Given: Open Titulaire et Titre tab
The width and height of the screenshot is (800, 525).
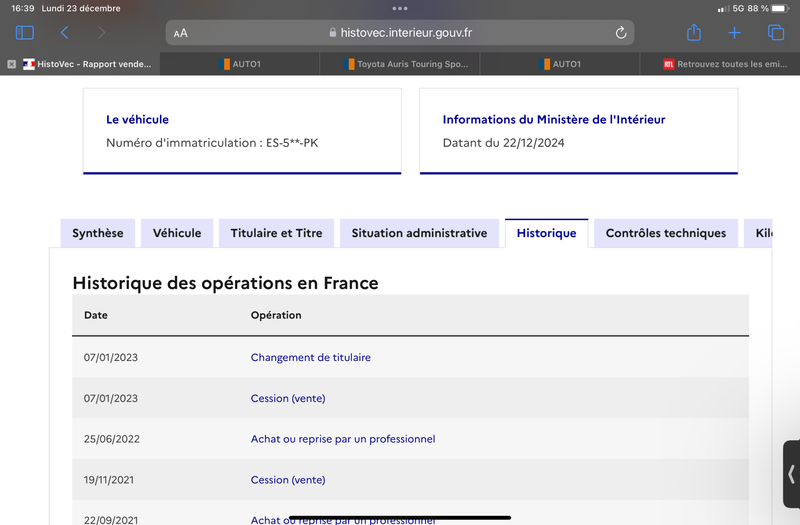Looking at the screenshot, I should [x=276, y=233].
